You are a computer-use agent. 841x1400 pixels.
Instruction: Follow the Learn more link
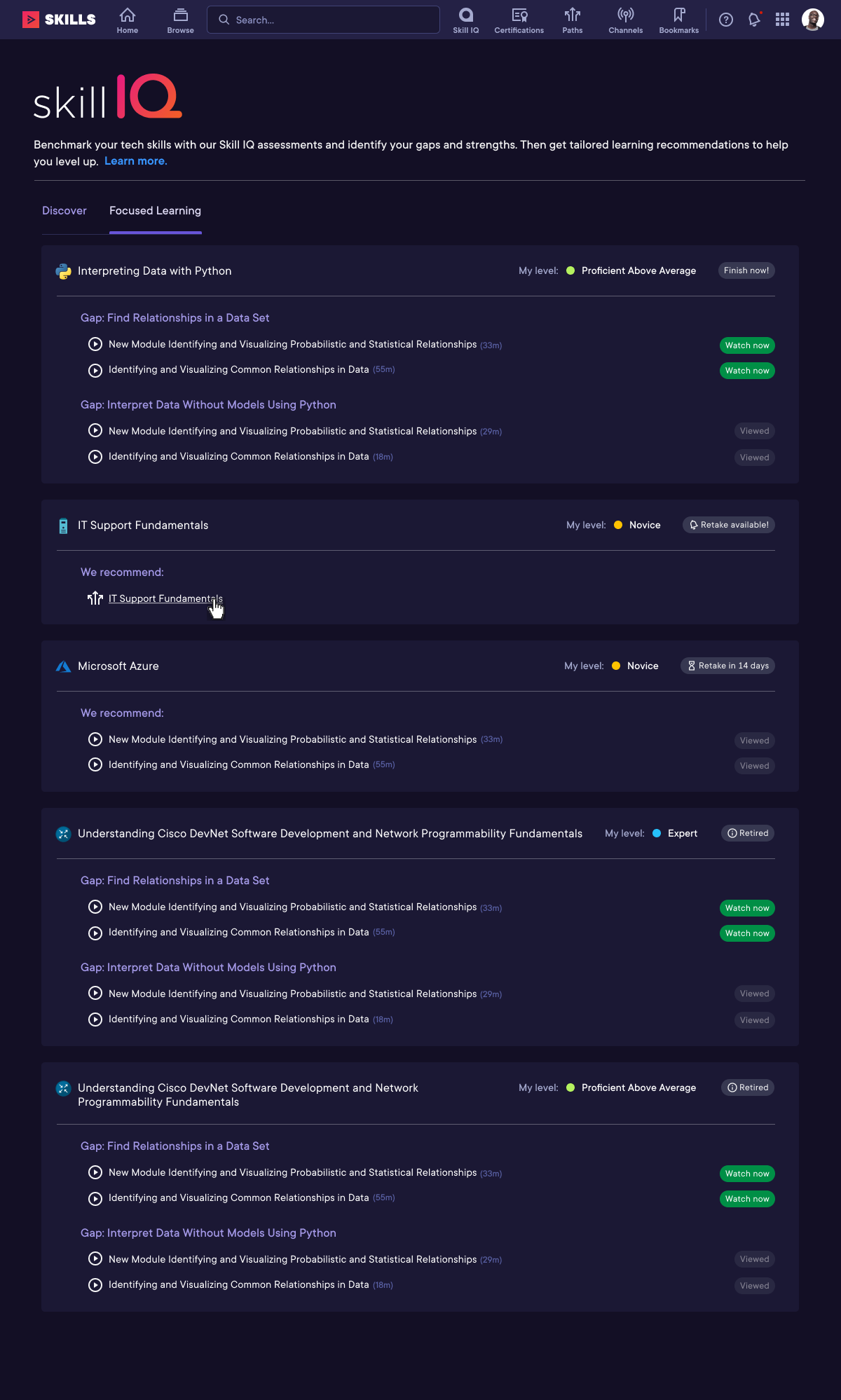coord(136,161)
